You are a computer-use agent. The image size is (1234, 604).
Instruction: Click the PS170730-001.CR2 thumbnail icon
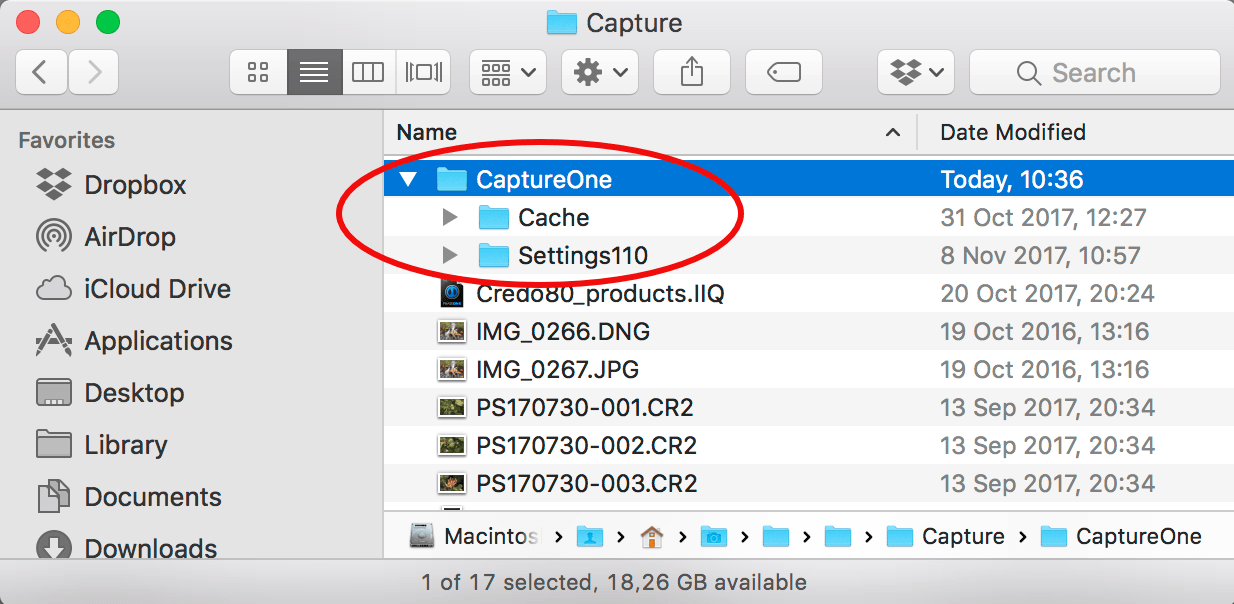[452, 408]
